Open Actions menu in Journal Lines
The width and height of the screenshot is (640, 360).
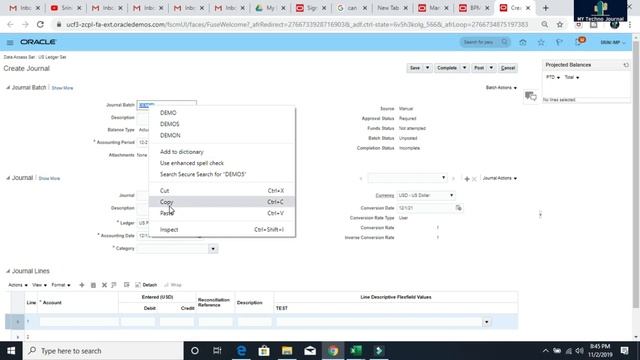pyautogui.click(x=18, y=285)
